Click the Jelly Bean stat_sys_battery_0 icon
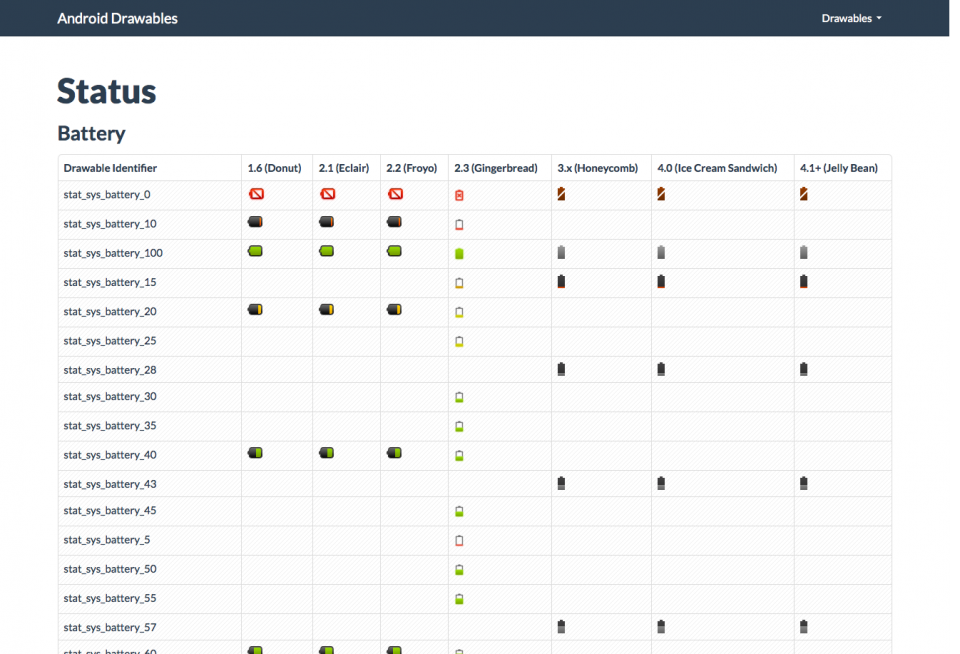Viewport: 960px width, 654px height. pos(804,194)
